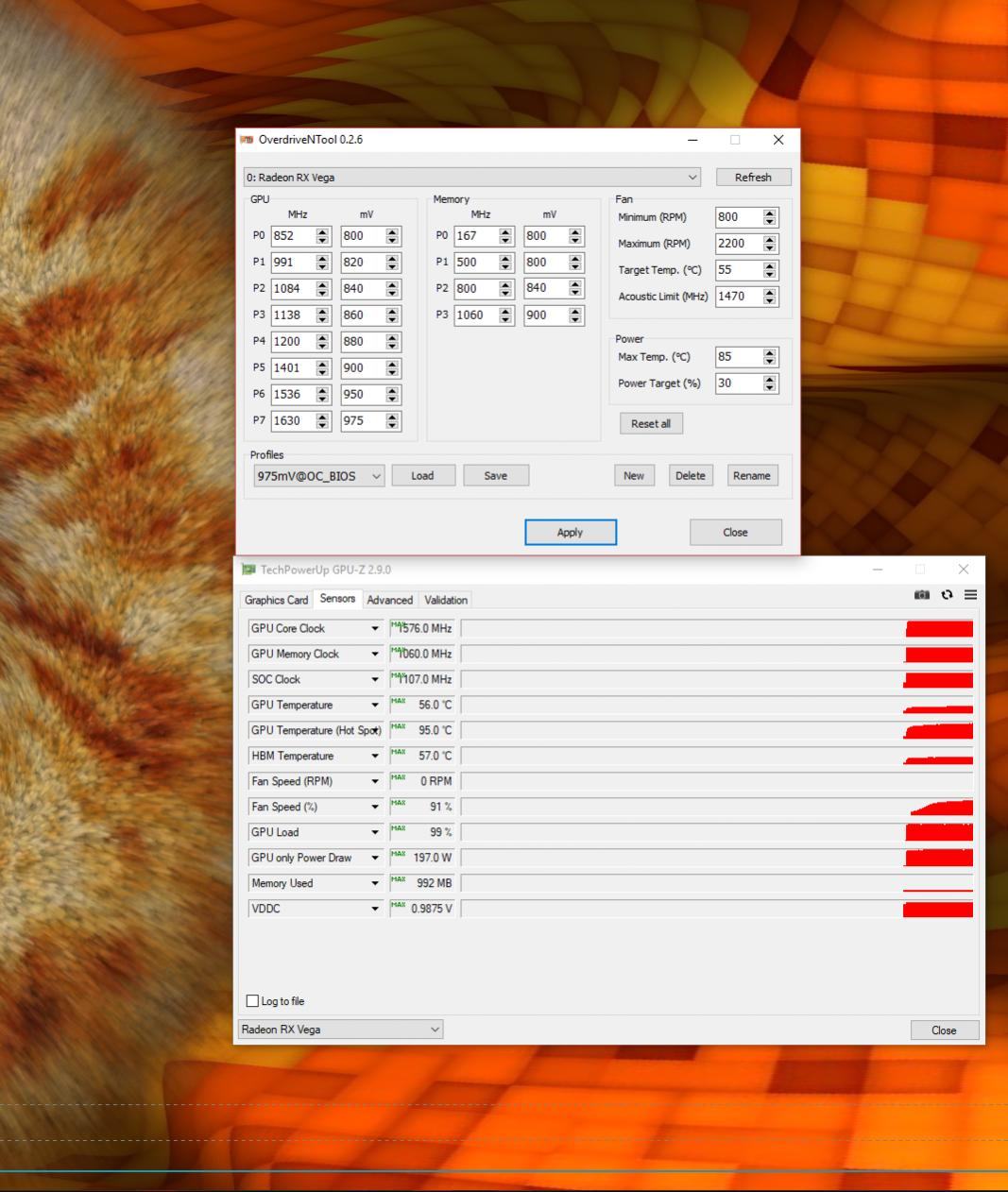Create a New profile
This screenshot has height=1192, width=1008.
pyautogui.click(x=634, y=476)
